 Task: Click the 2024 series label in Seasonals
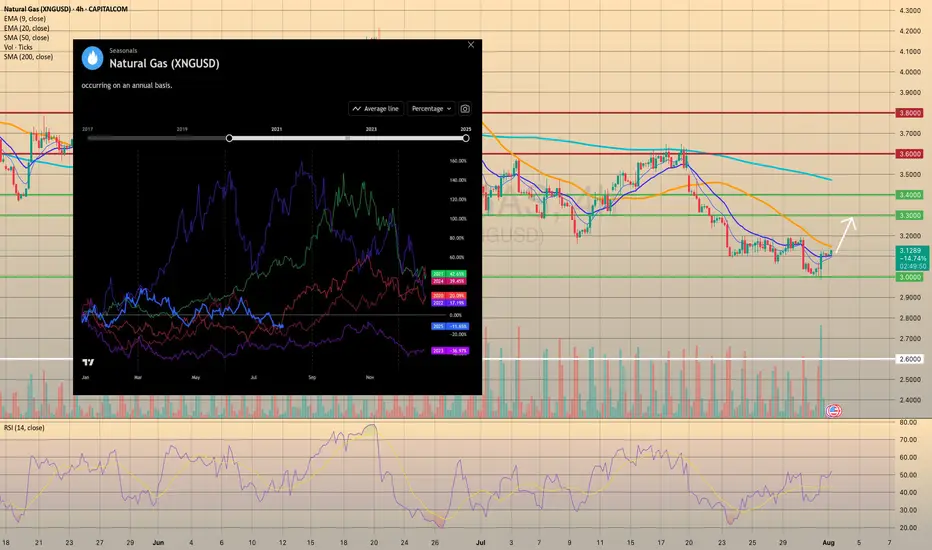click(449, 281)
